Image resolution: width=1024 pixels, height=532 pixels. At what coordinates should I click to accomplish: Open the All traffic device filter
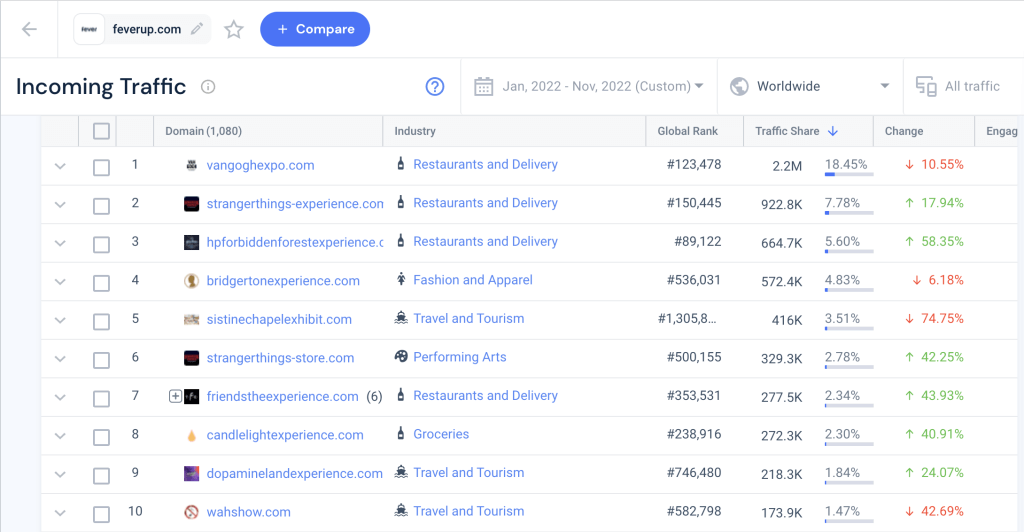(x=960, y=87)
